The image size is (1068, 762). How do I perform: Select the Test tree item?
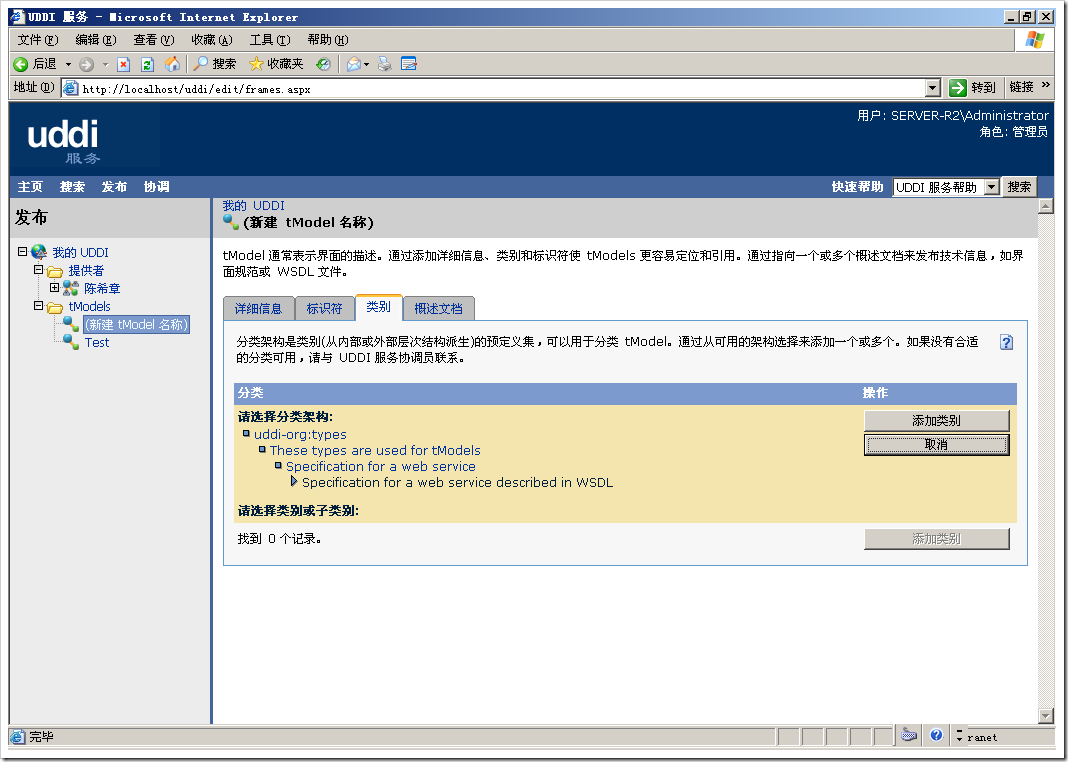(97, 343)
